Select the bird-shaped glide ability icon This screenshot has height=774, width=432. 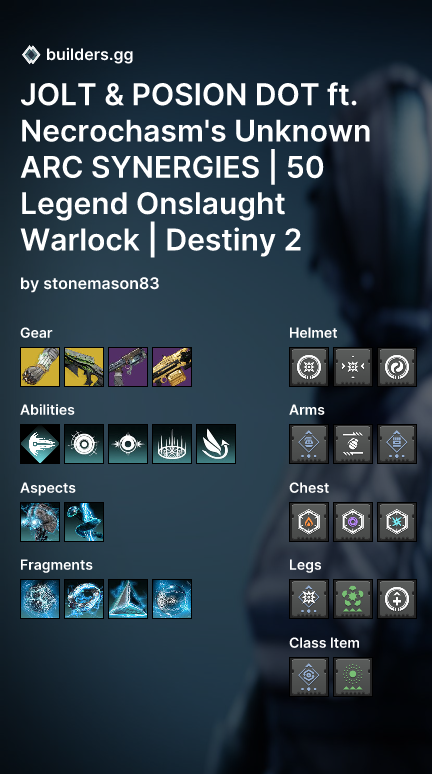(x=216, y=444)
